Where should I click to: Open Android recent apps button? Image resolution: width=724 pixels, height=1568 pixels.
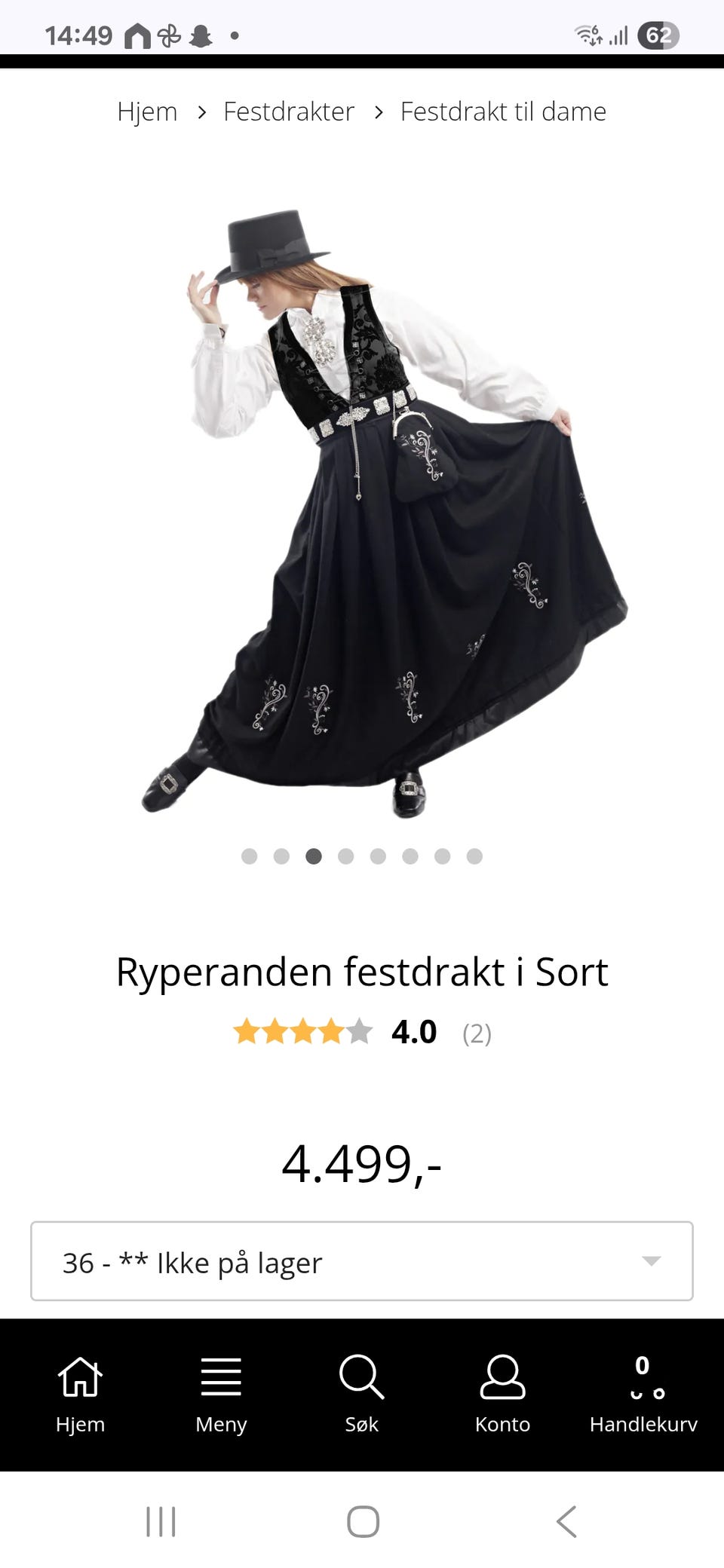pos(161,1521)
